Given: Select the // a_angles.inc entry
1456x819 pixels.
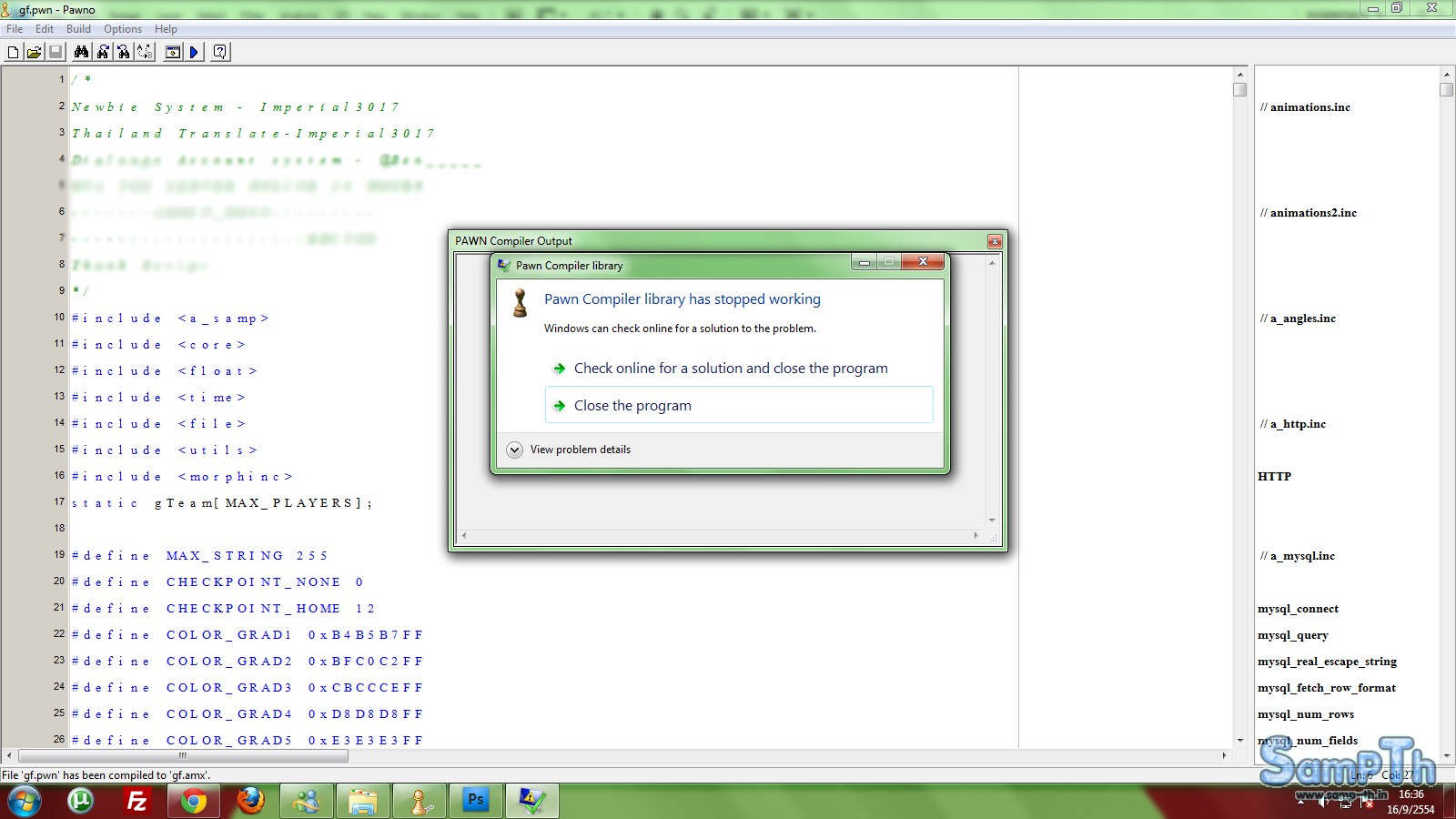Looking at the screenshot, I should click(x=1298, y=318).
